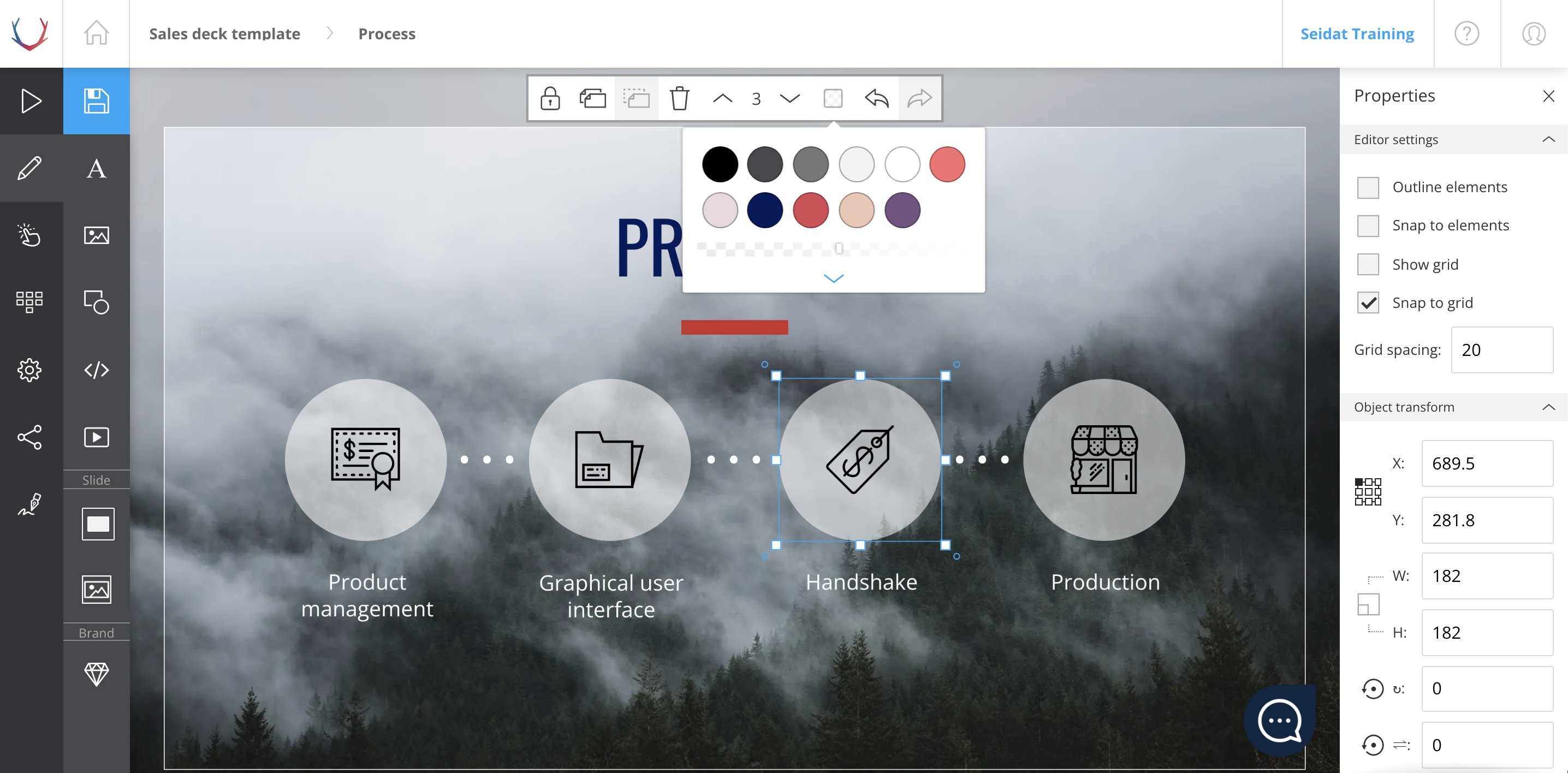The width and height of the screenshot is (1568, 773).
Task: Open the Sales deck template breadcrumb
Action: 224,33
